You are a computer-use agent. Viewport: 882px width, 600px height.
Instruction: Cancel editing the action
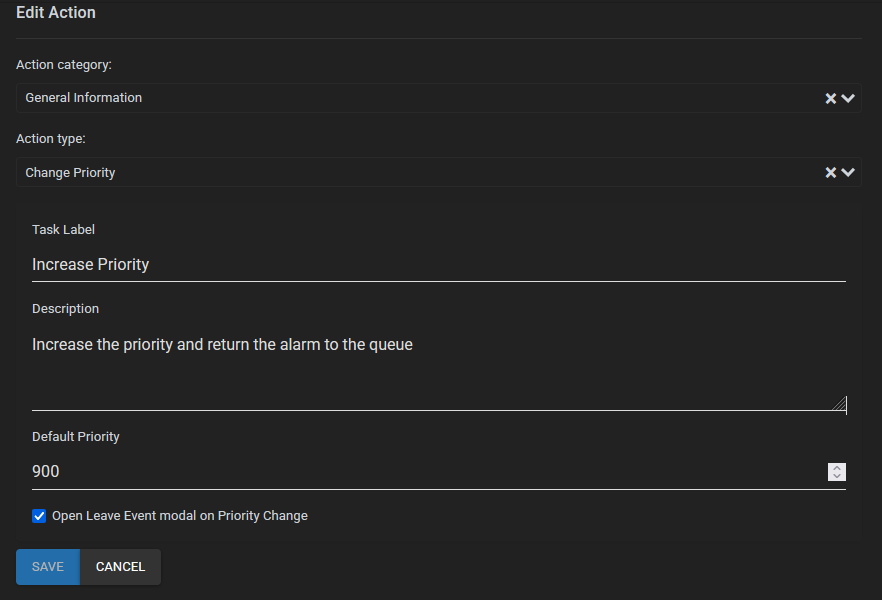120,567
